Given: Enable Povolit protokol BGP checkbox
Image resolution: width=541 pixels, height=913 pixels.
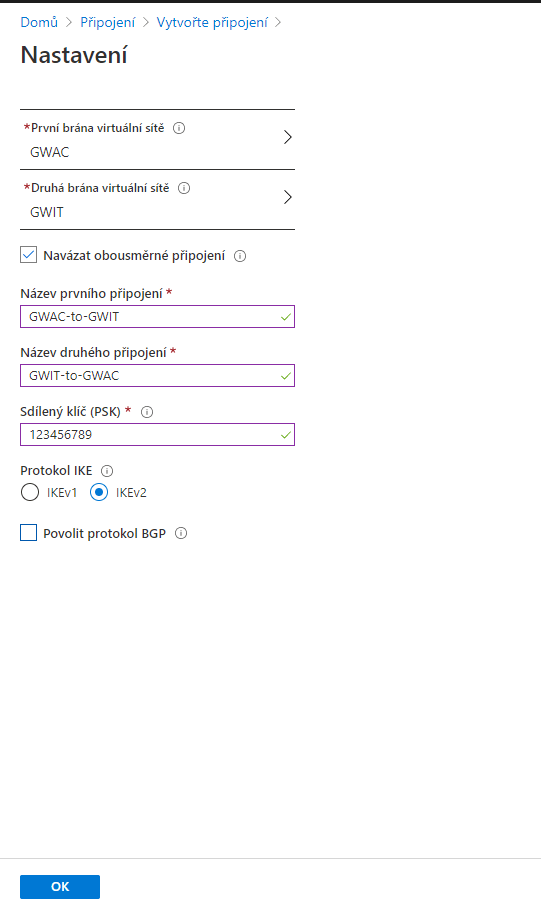Looking at the screenshot, I should (29, 533).
